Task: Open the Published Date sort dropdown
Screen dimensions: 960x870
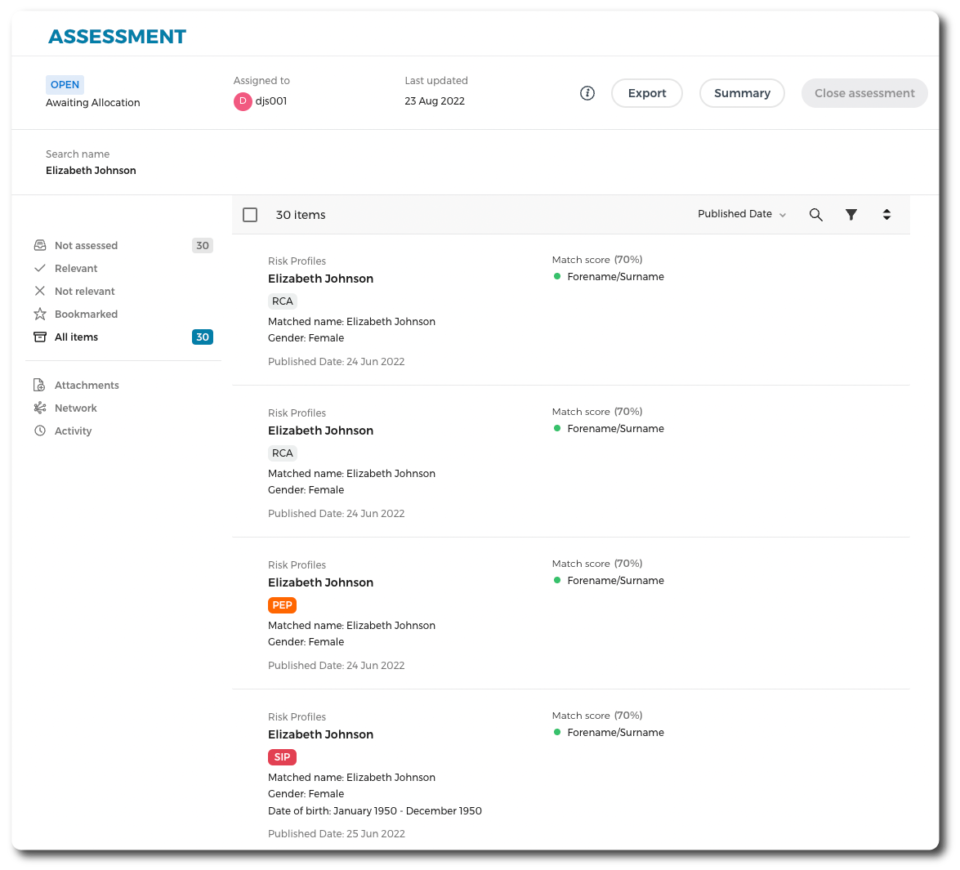Action: point(740,214)
